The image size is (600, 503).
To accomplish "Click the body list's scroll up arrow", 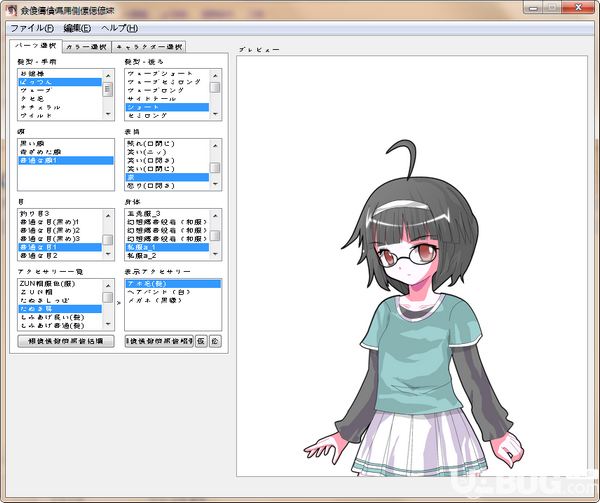I will coord(215,215).
